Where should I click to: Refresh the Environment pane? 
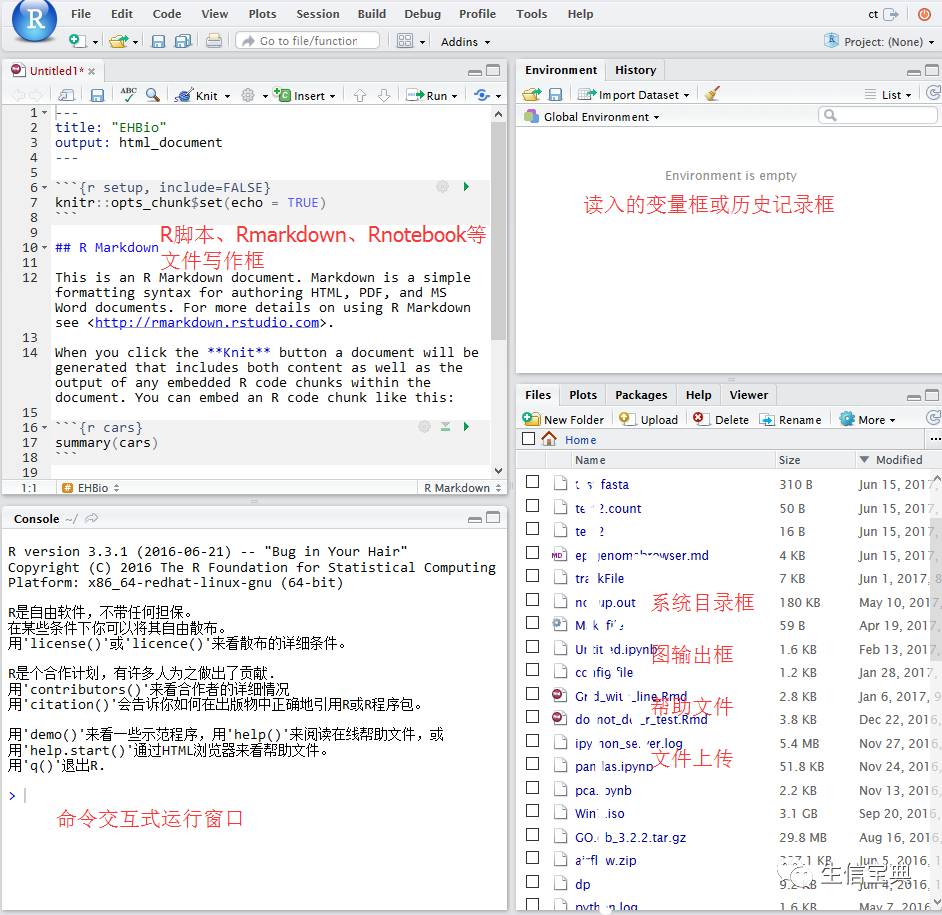pos(934,93)
